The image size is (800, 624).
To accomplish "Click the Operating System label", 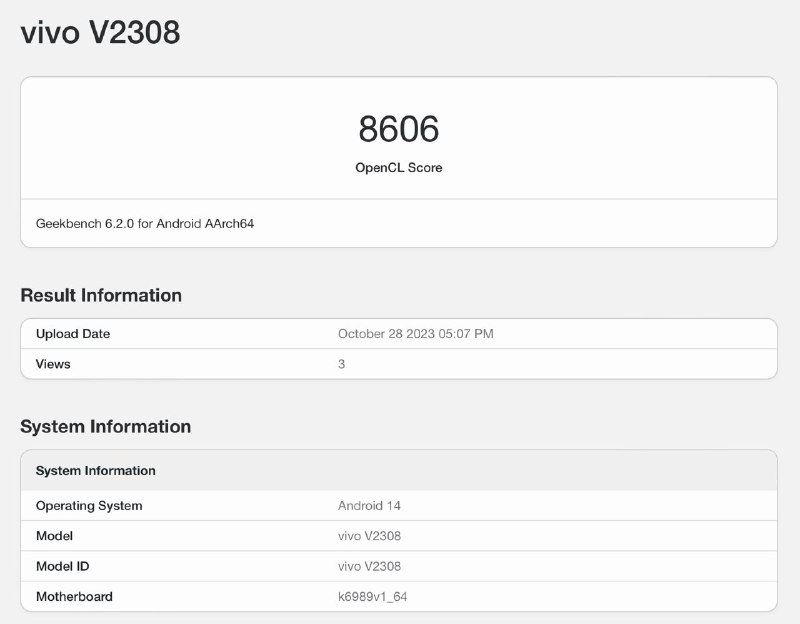I will 89,506.
